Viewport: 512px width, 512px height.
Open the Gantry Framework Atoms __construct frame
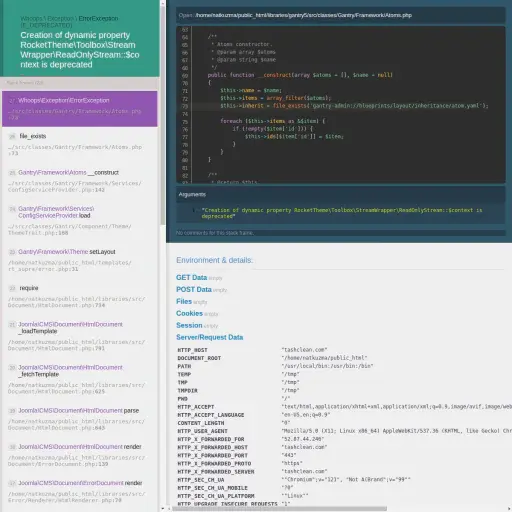[x=80, y=181]
